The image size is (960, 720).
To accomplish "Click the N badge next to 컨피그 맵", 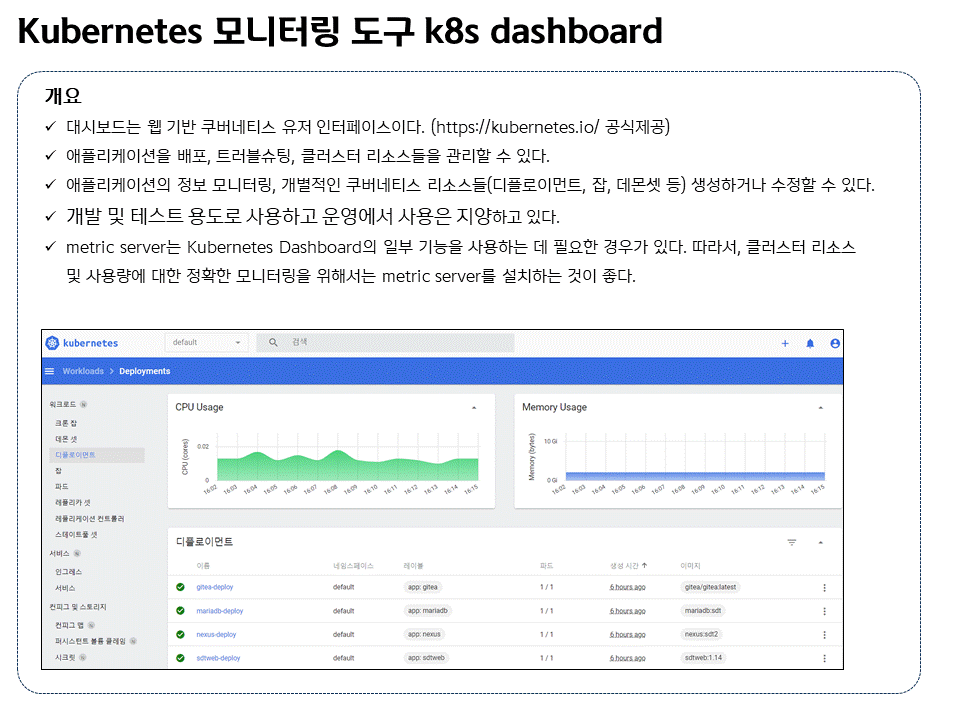I will (x=91, y=625).
